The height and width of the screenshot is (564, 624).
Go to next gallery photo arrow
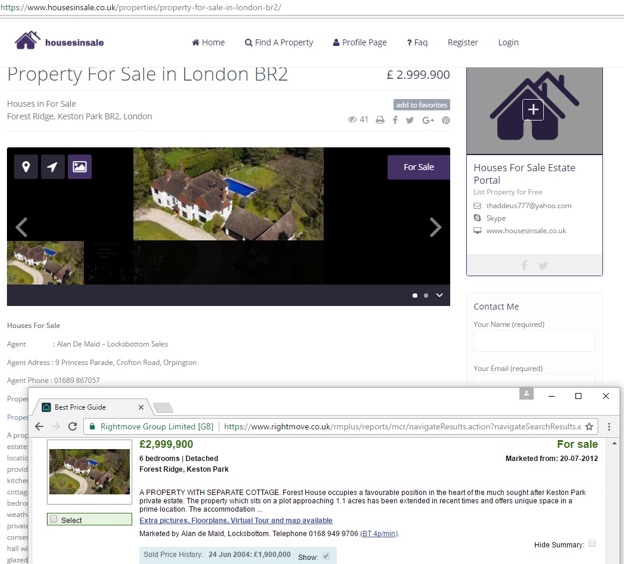click(x=435, y=228)
